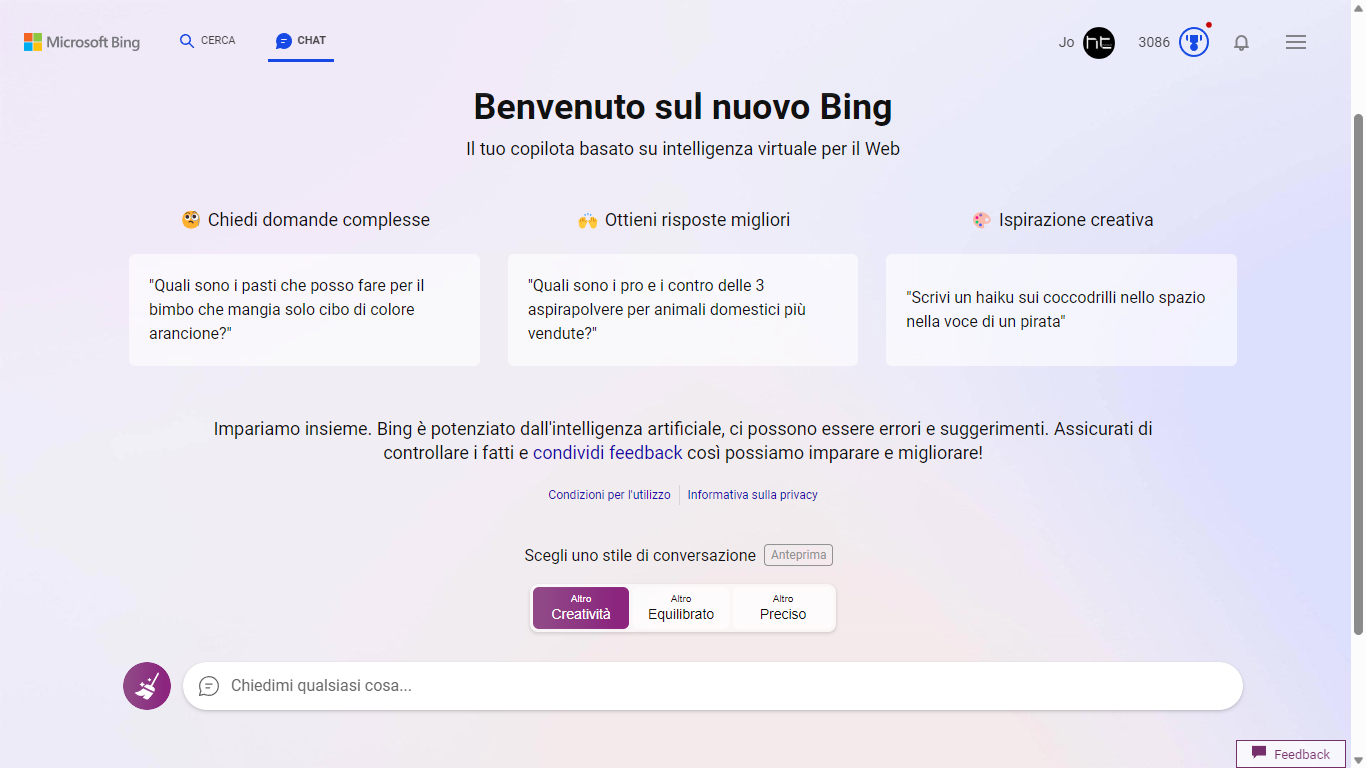Open the rewards medal icon
This screenshot has height=768, width=1366.
coord(1194,42)
